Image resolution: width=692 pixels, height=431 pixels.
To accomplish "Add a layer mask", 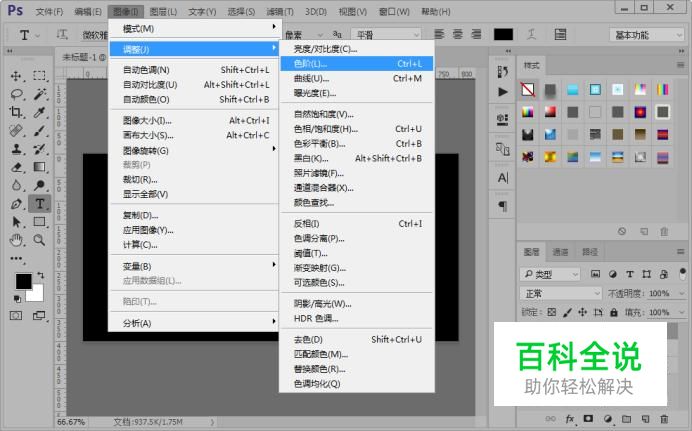I will (588, 418).
